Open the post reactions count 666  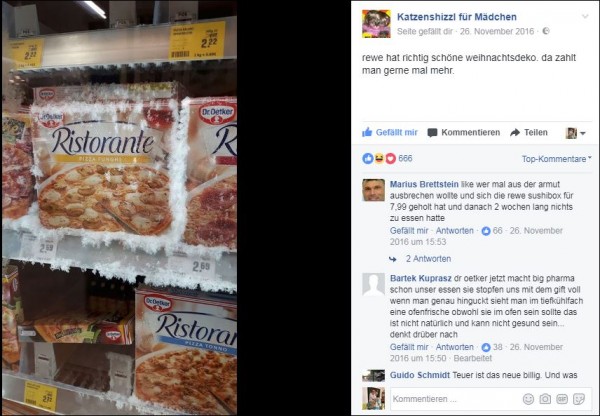[x=387, y=158]
